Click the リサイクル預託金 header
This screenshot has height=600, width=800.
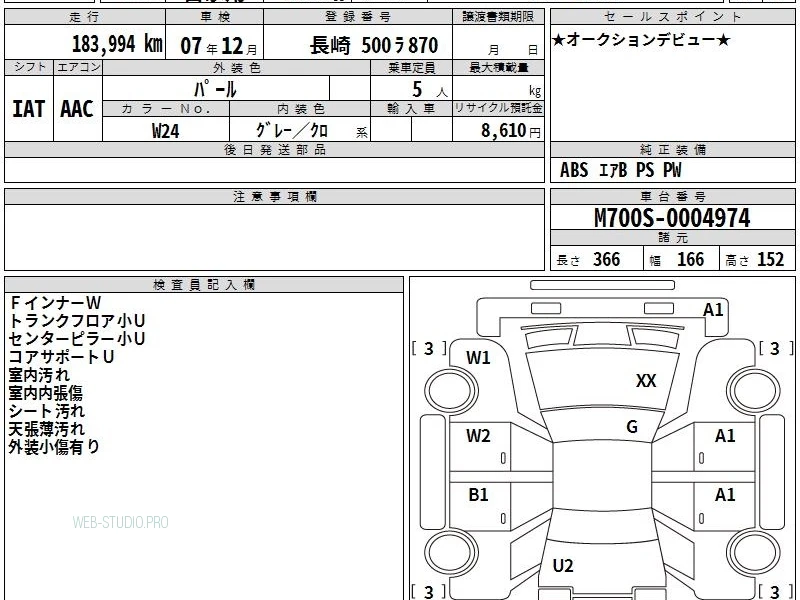click(x=498, y=108)
